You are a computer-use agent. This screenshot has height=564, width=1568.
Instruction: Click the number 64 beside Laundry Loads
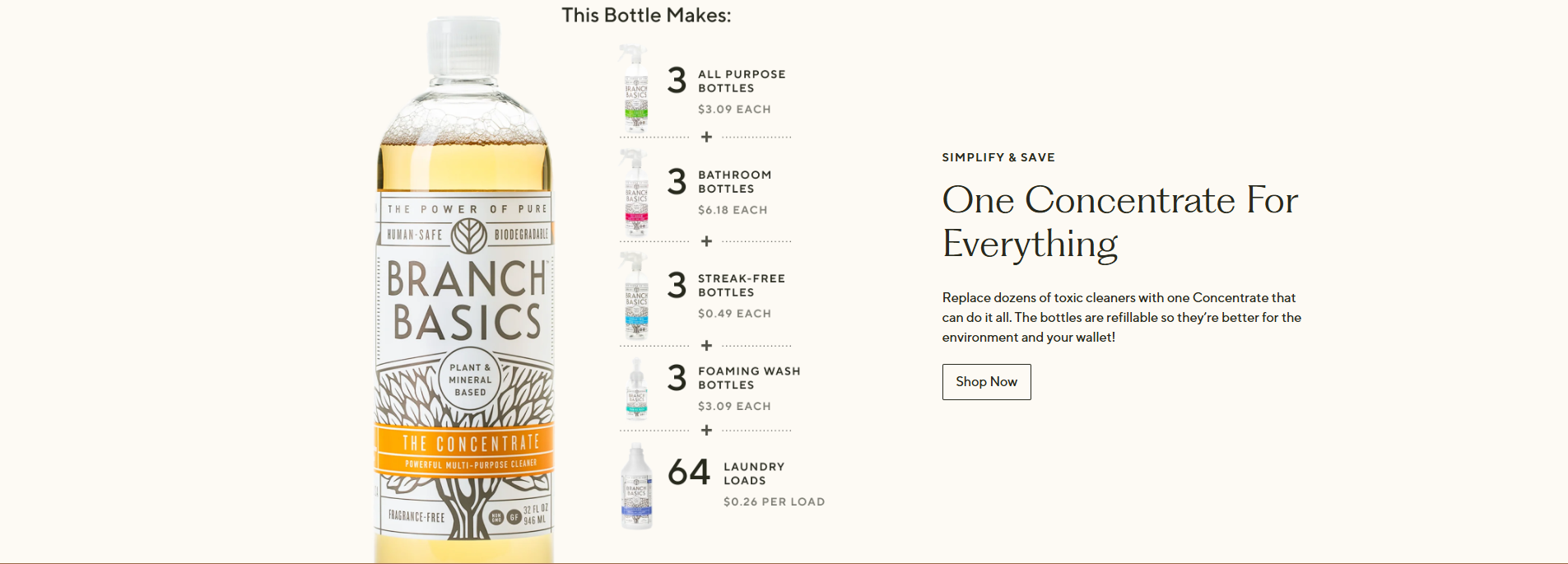pyautogui.click(x=688, y=473)
